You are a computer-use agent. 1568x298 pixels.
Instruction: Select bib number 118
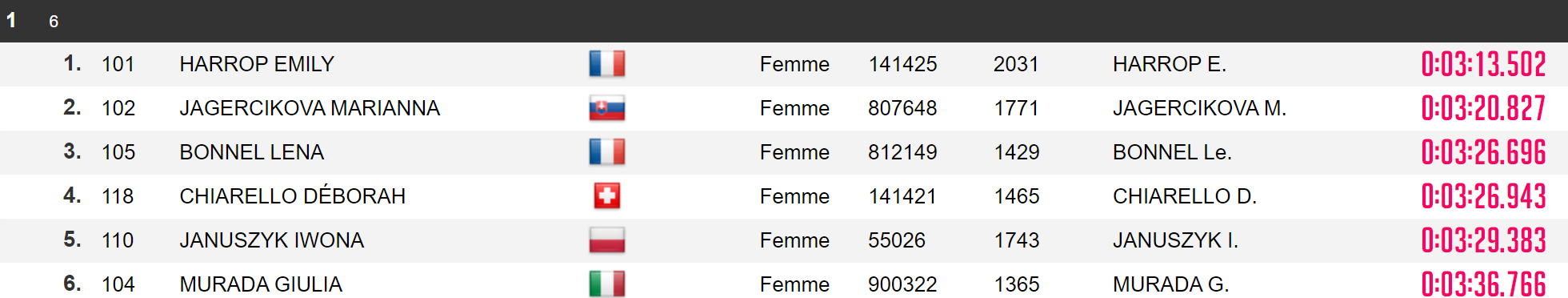coord(118,196)
